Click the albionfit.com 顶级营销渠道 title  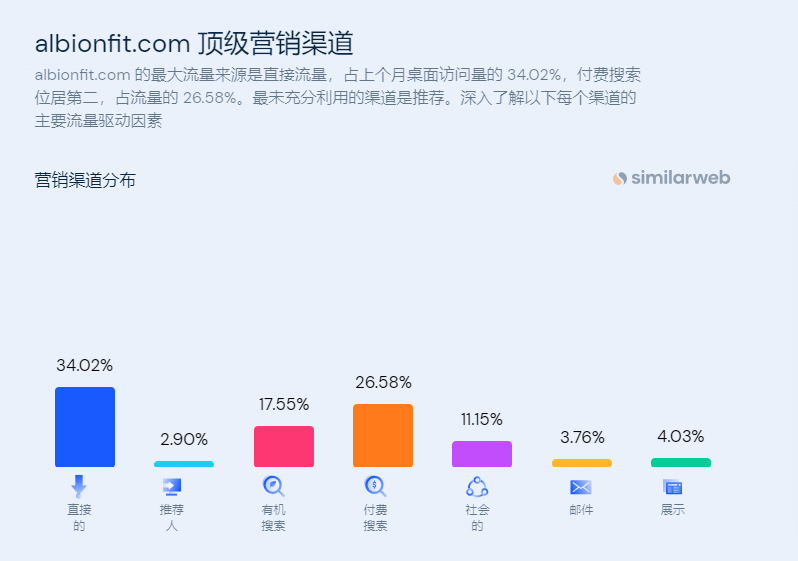[194, 44]
